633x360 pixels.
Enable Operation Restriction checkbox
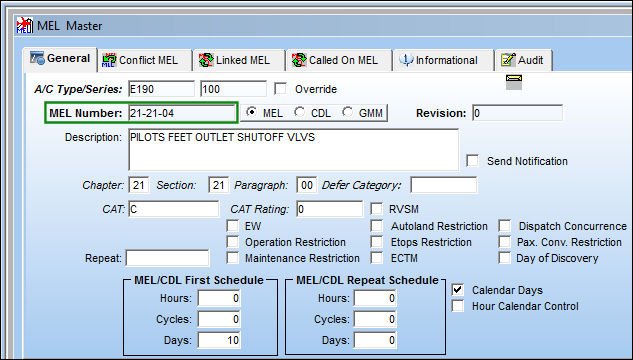[x=233, y=242]
